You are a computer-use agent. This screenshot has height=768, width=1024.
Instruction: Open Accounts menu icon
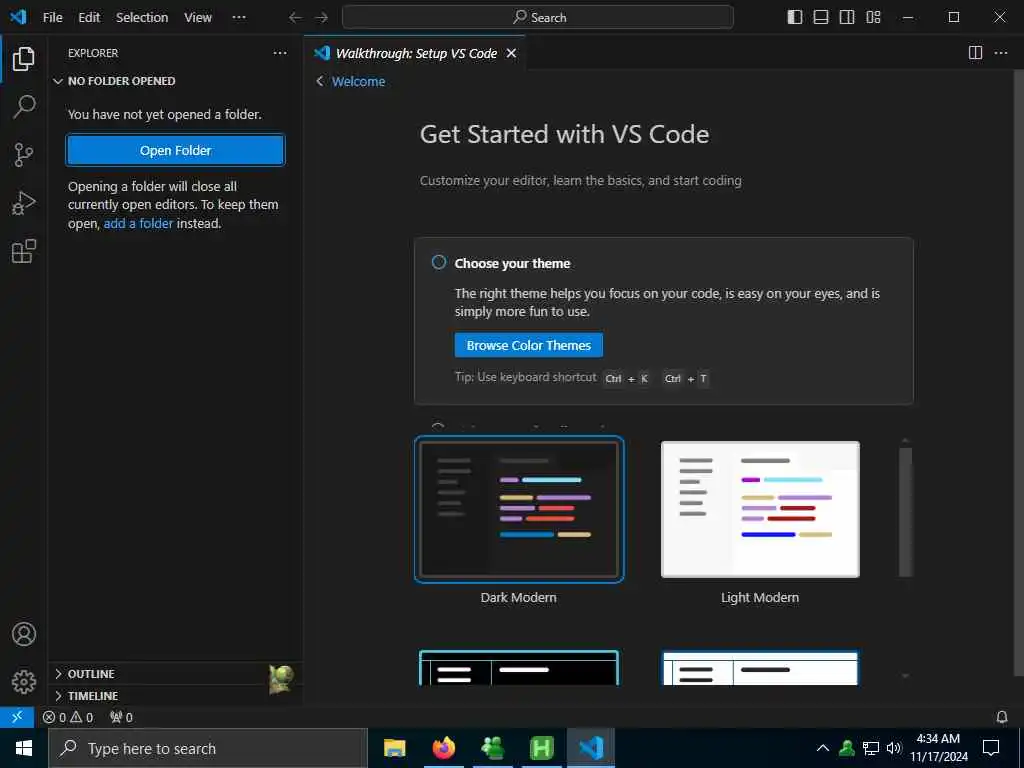click(x=24, y=634)
